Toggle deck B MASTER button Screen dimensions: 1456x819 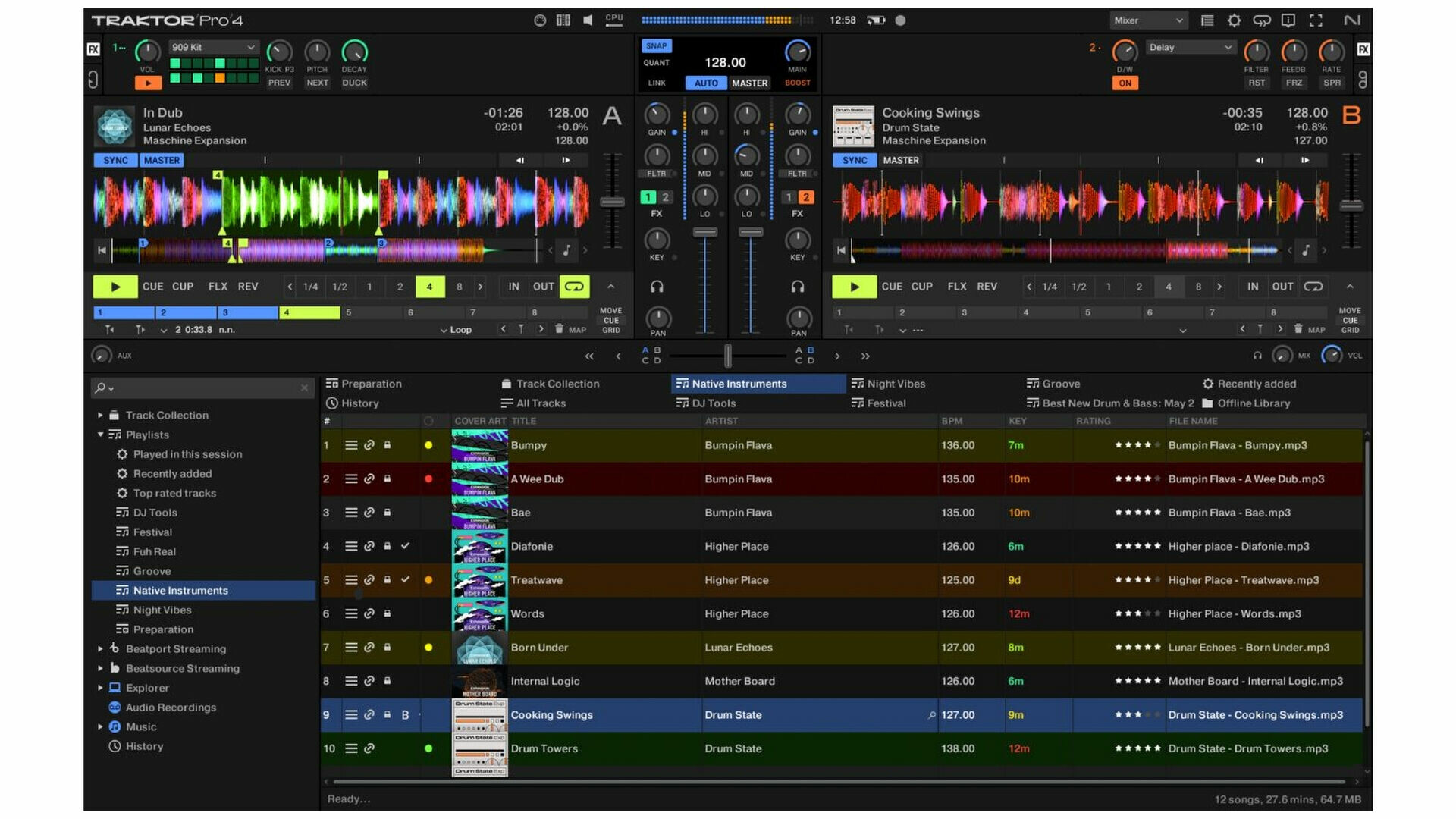coord(901,160)
